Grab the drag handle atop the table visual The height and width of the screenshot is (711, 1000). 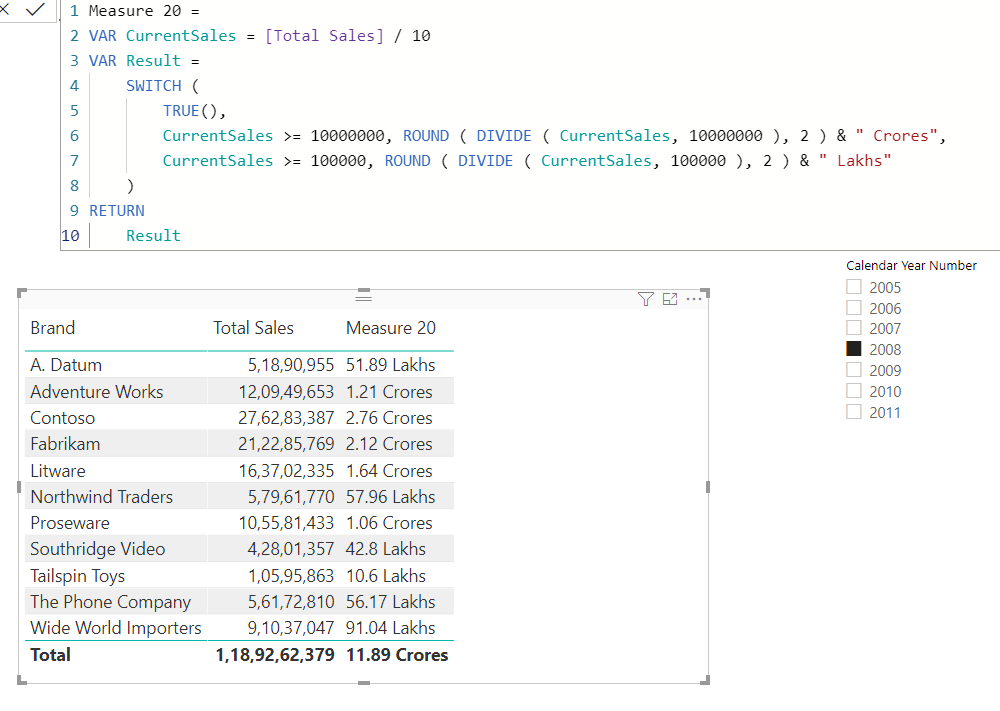(x=364, y=297)
